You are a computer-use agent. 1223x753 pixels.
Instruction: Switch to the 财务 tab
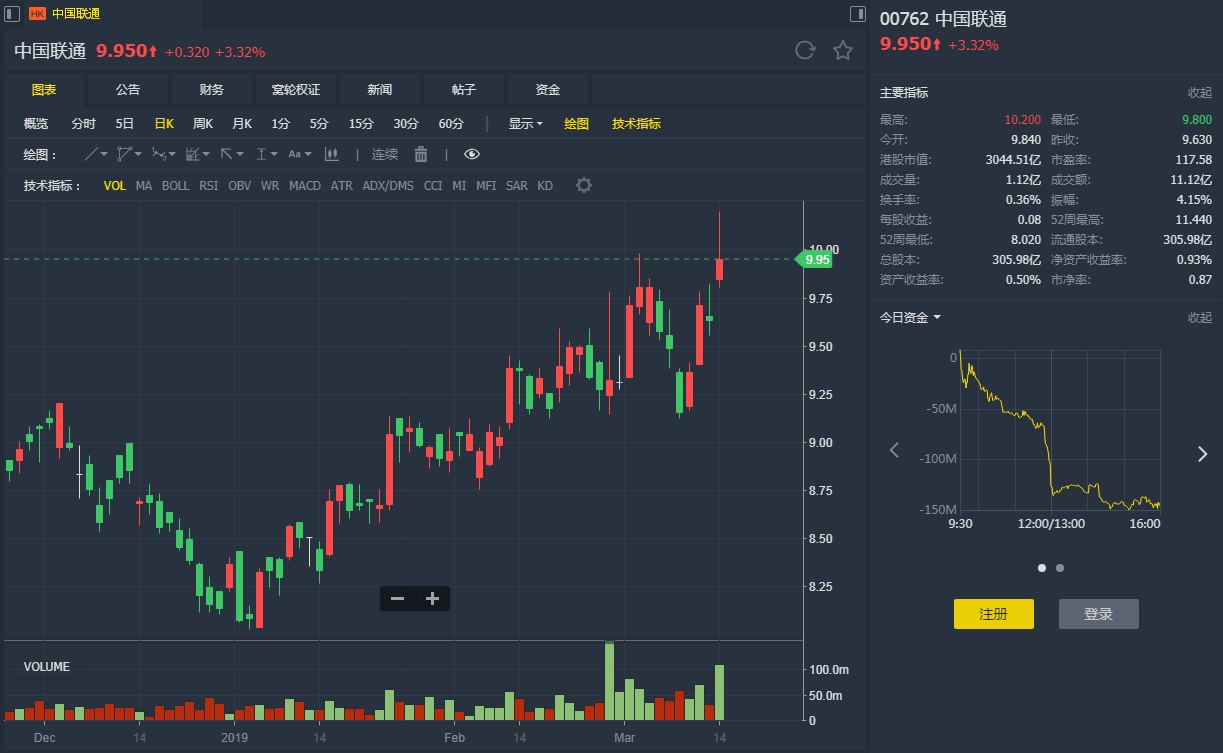tap(212, 90)
